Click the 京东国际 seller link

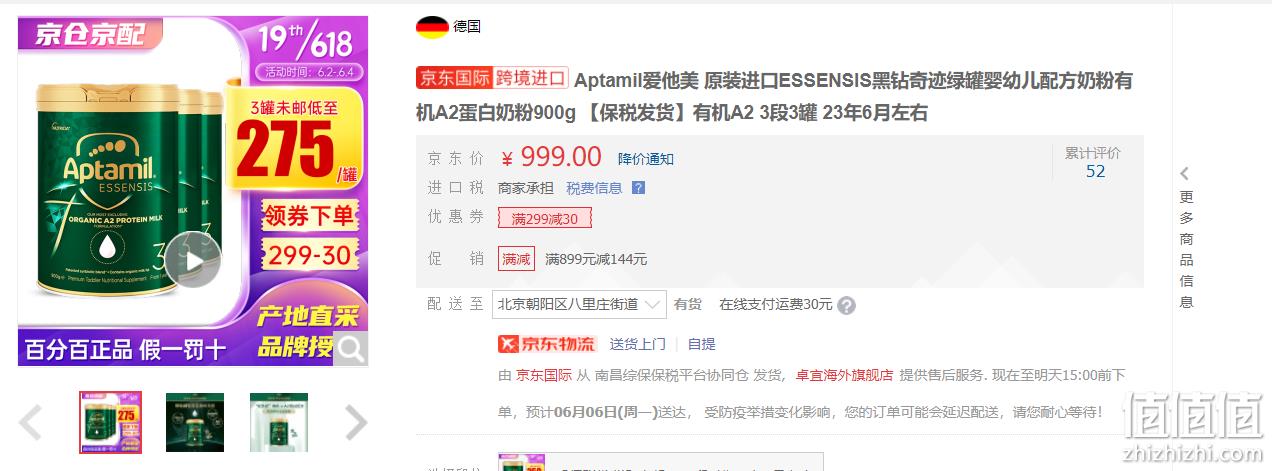[544, 375]
